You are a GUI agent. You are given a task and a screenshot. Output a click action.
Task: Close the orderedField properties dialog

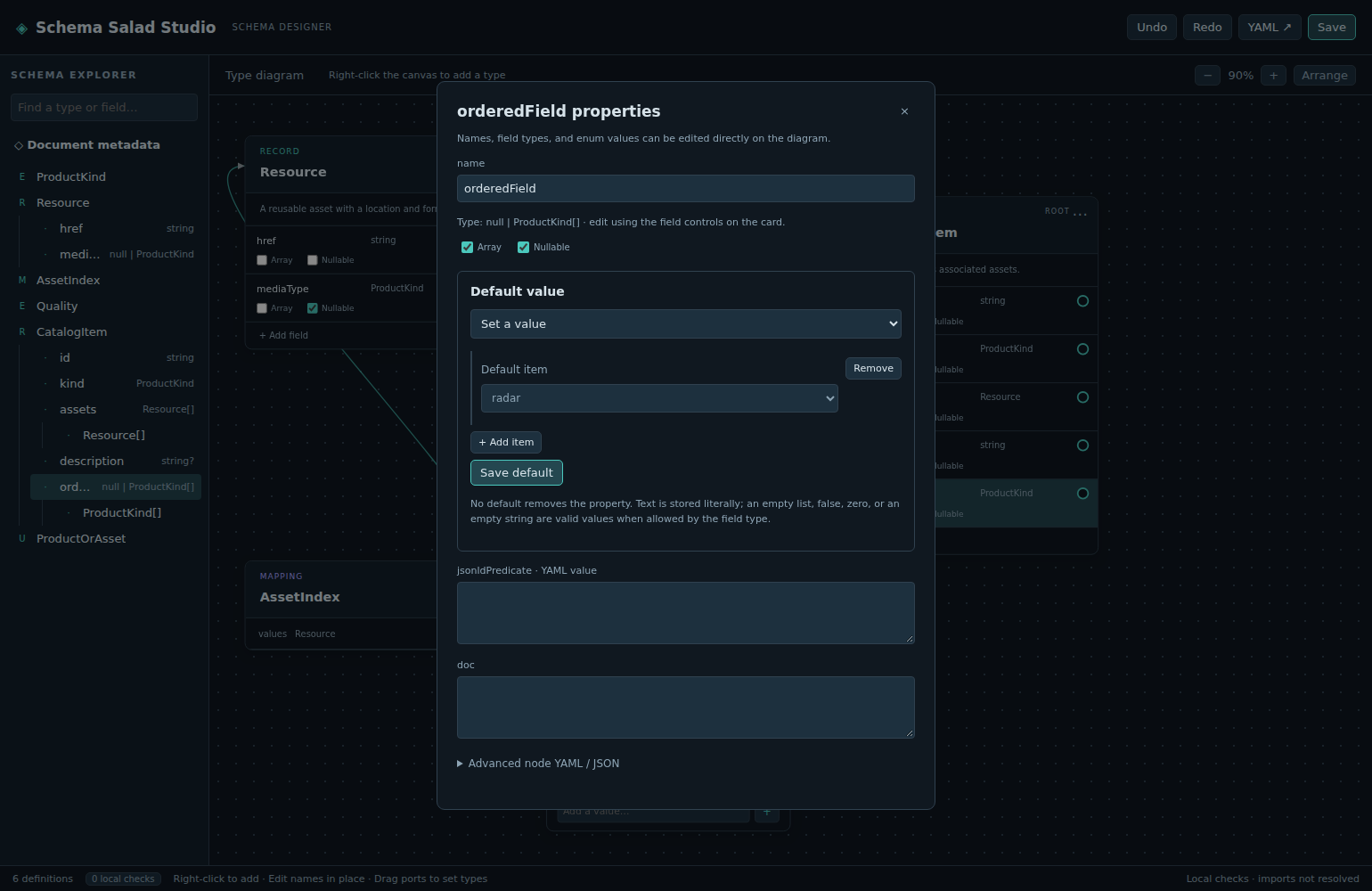[904, 111]
